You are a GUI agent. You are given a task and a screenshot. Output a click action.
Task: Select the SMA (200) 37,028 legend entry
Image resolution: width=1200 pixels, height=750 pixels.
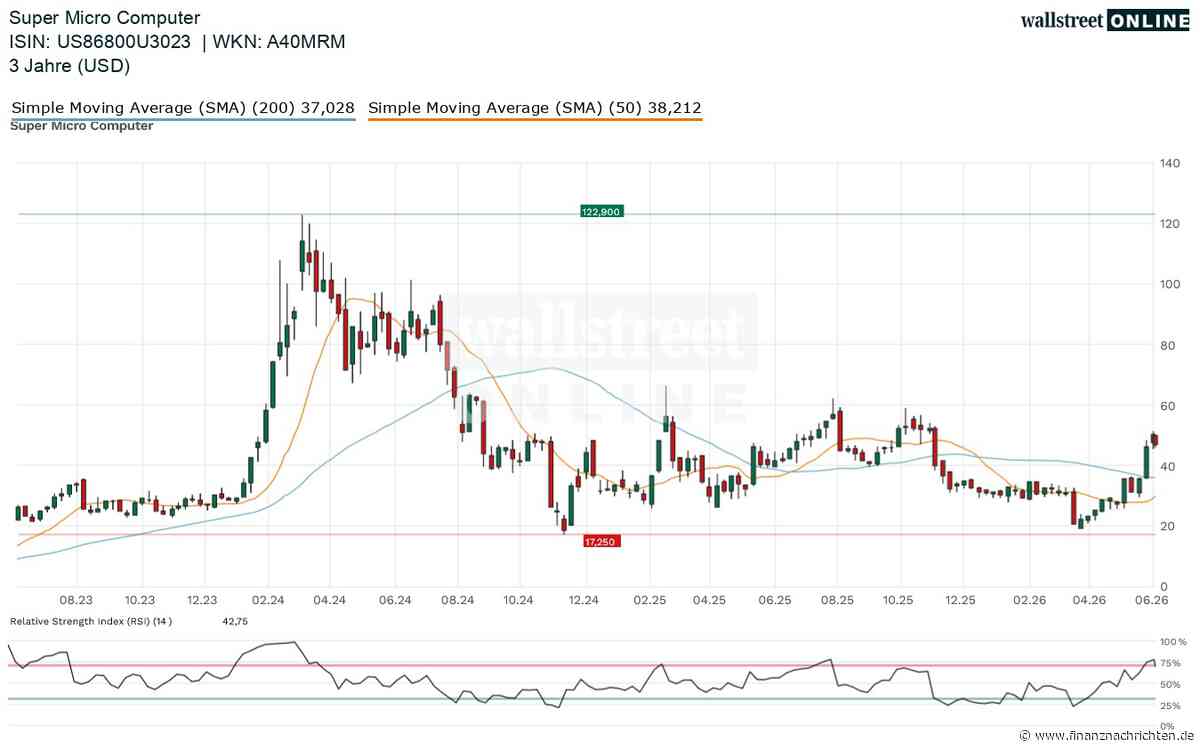click(183, 108)
